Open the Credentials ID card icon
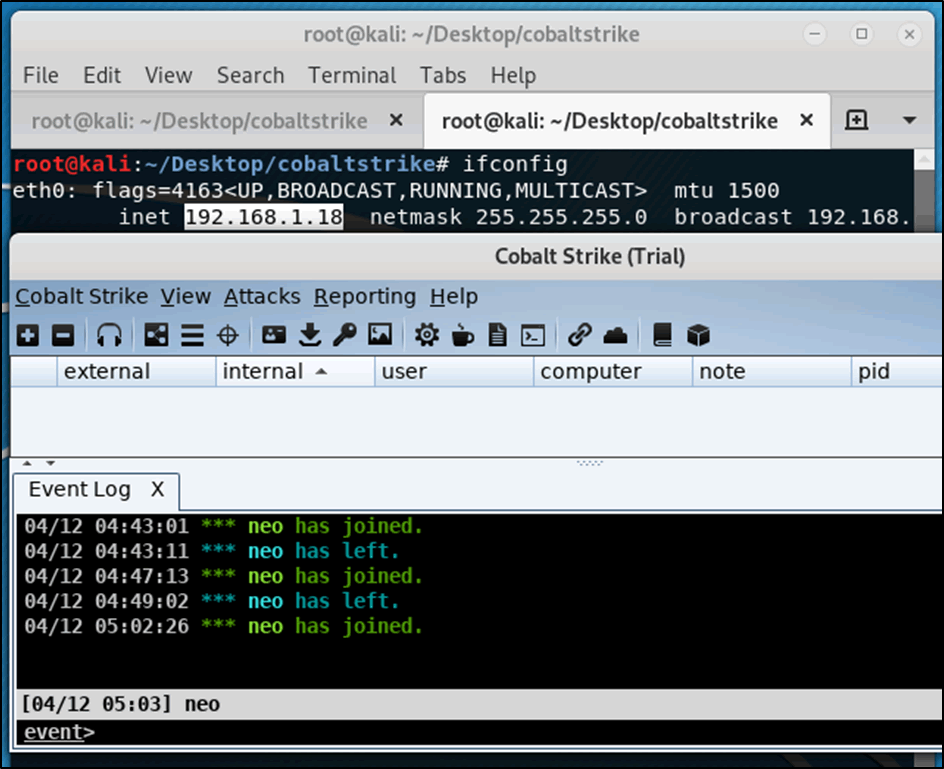The height and width of the screenshot is (769, 944). (x=274, y=335)
